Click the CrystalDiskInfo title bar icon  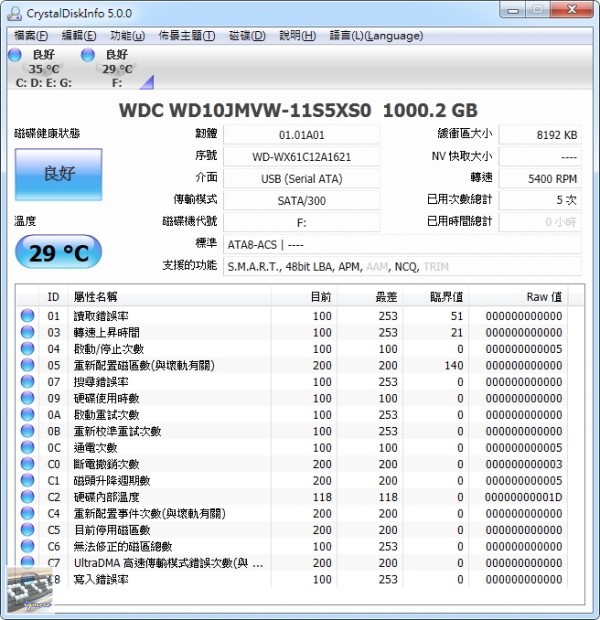[14, 13]
